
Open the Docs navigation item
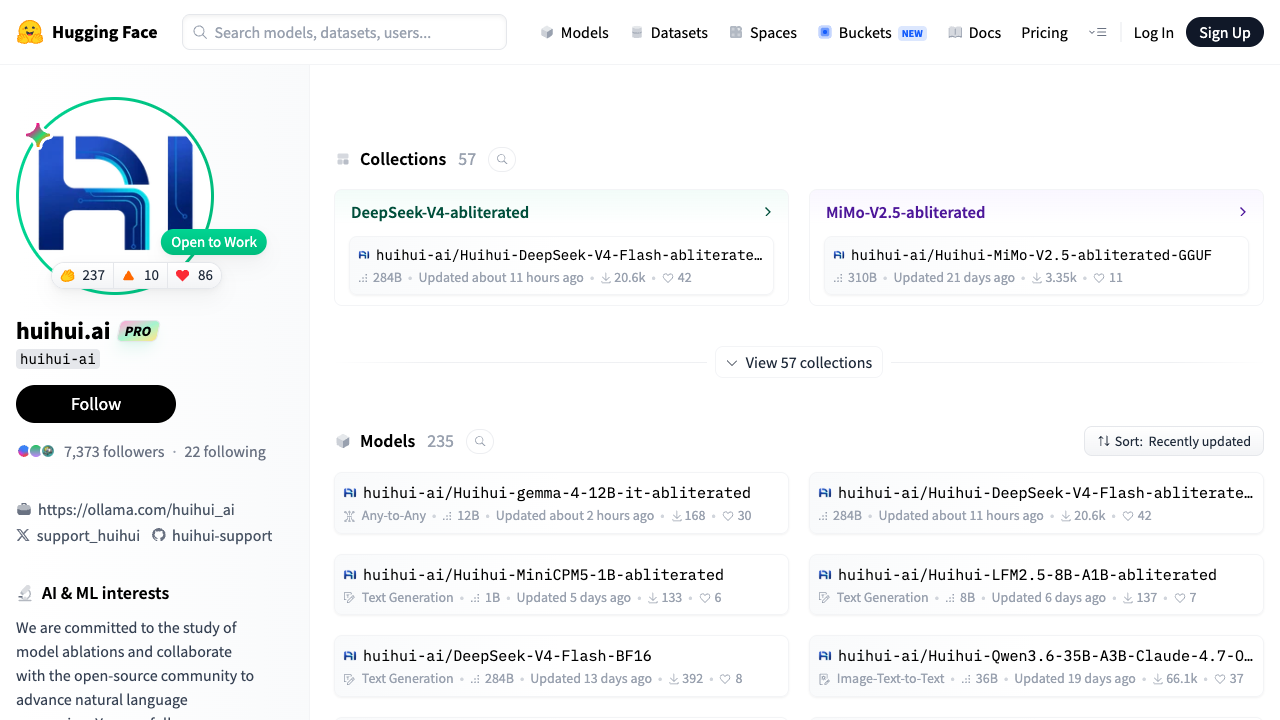pos(974,33)
